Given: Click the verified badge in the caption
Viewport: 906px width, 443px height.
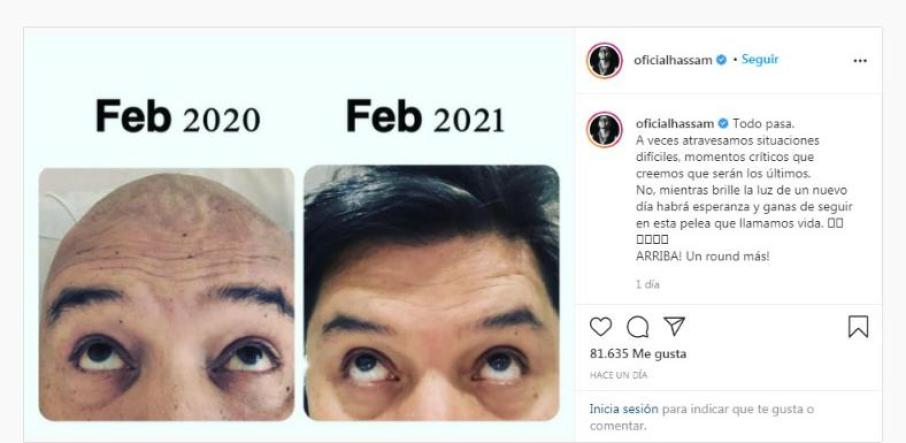Looking at the screenshot, I should (723, 124).
